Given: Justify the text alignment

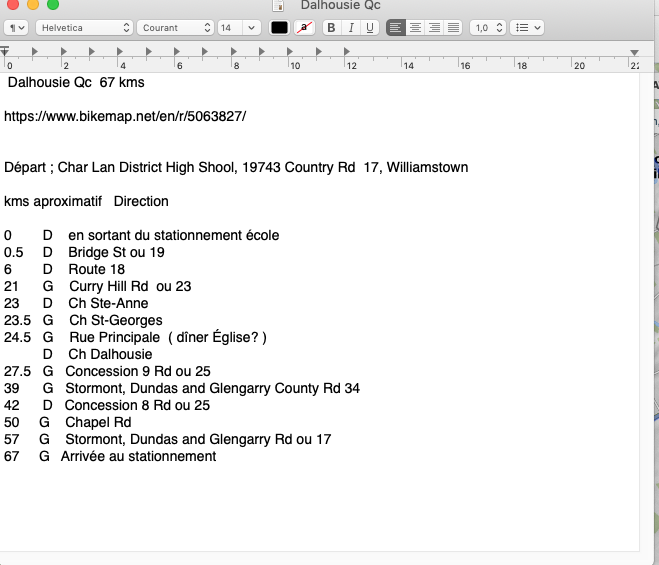Looking at the screenshot, I should tap(453, 28).
